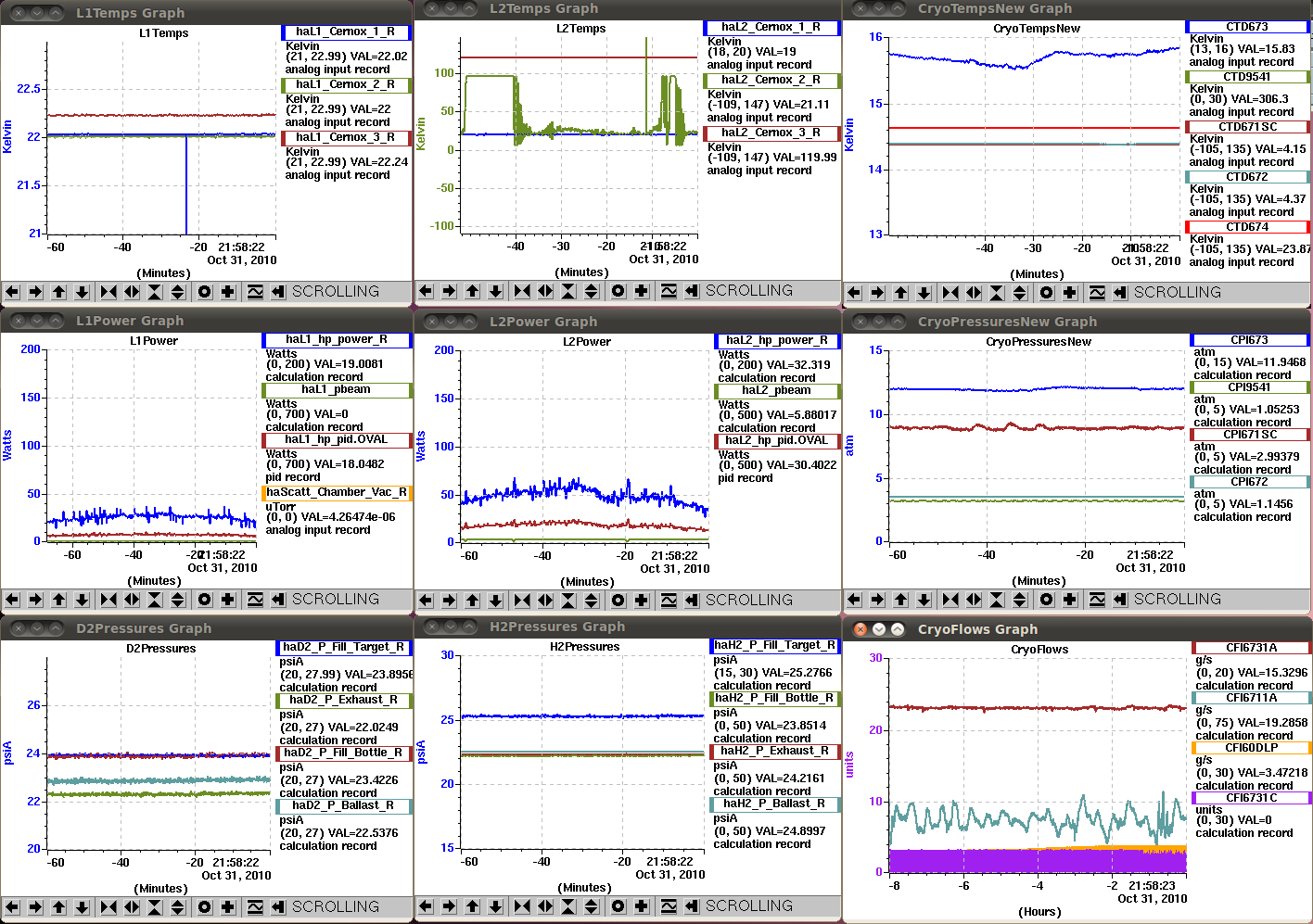The height and width of the screenshot is (924, 1313).
Task: Pan down in L1Temps Graph toolbar
Action: 82,292
